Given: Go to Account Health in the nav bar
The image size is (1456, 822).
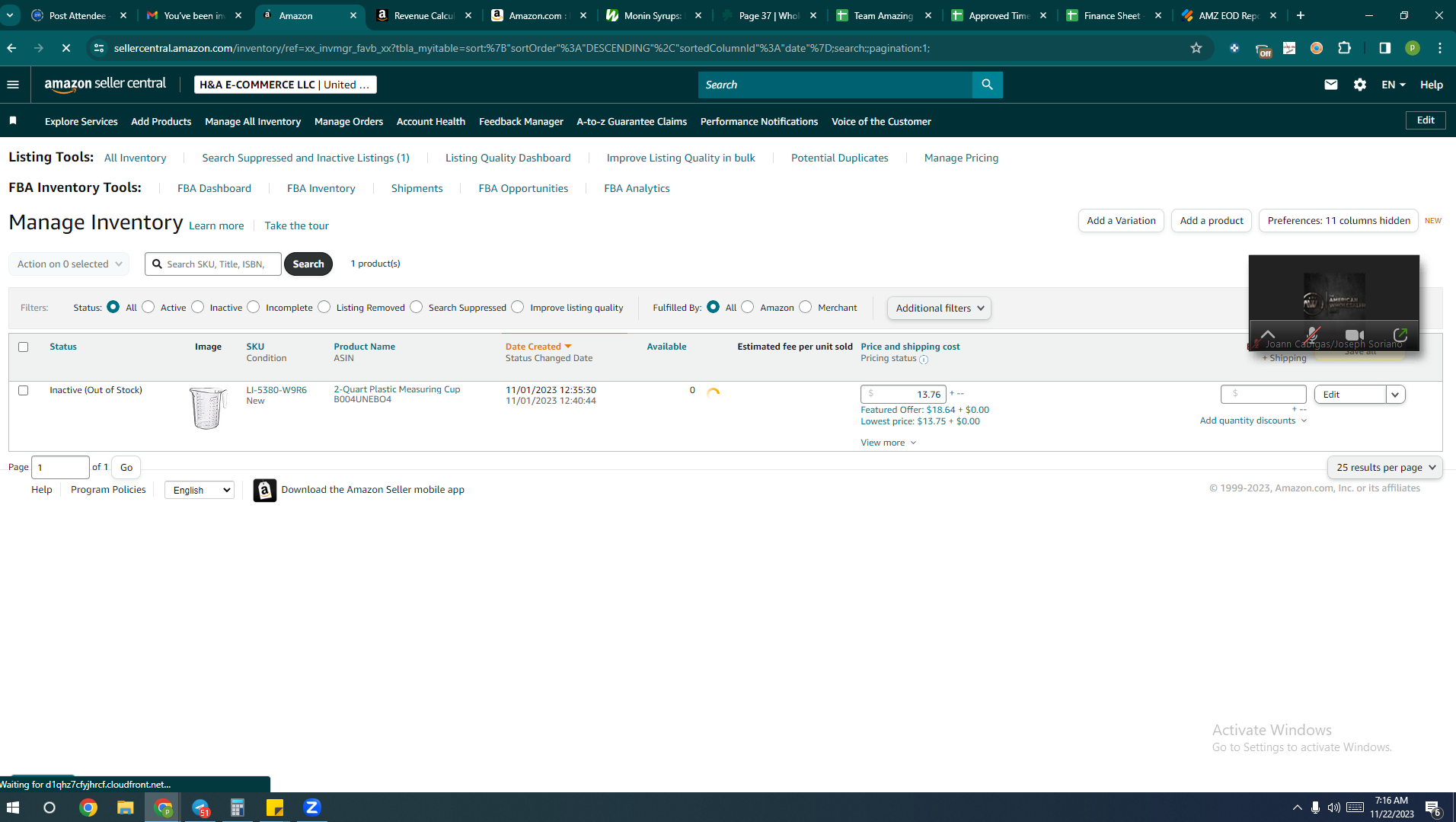Looking at the screenshot, I should tap(431, 122).
